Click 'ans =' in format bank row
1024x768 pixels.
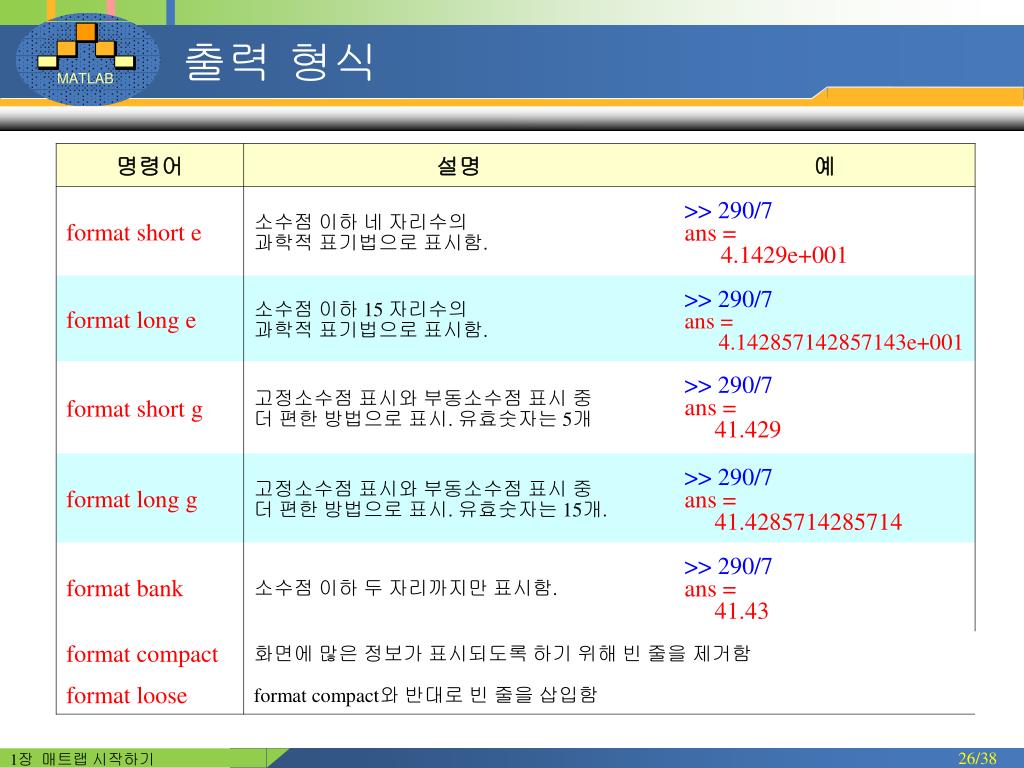[x=710, y=590]
